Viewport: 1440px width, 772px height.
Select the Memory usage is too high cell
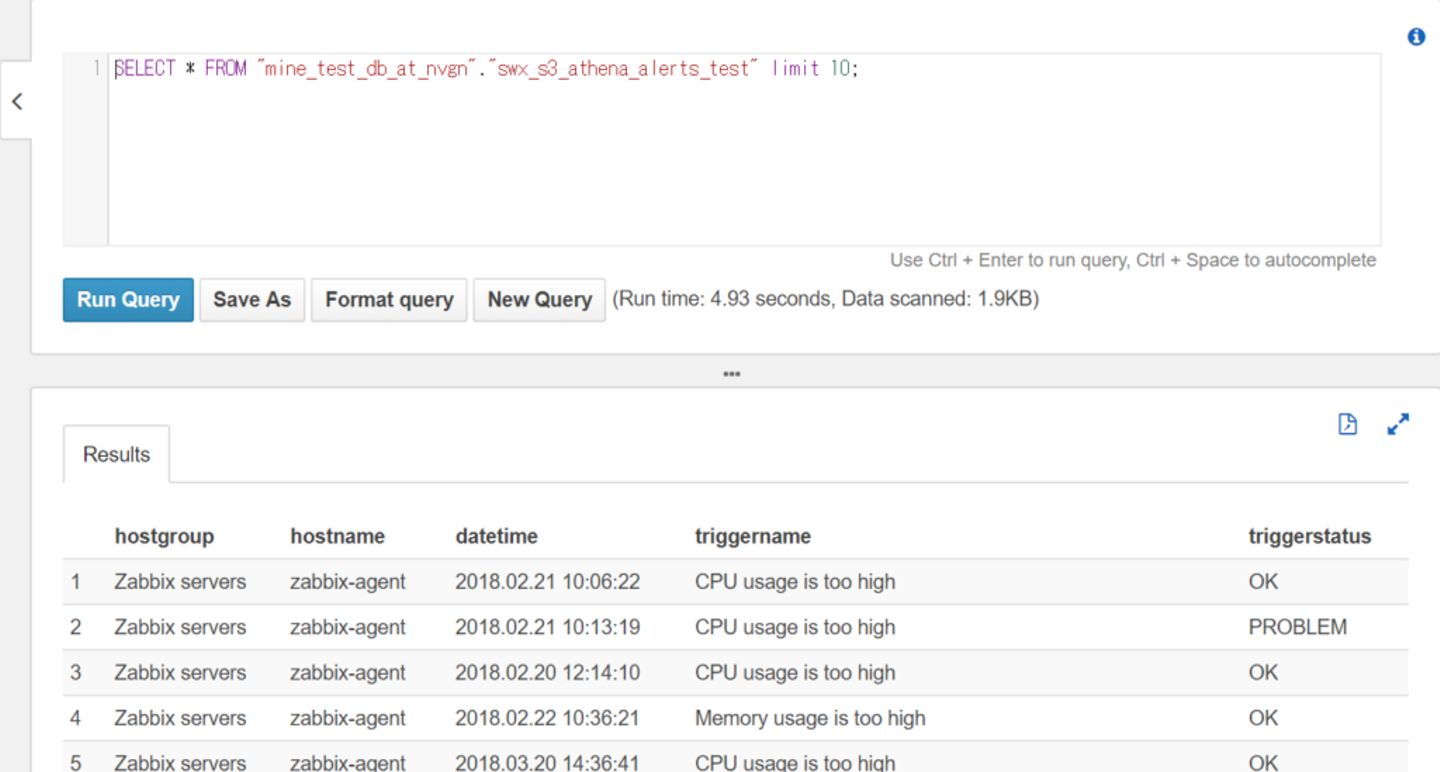pos(810,718)
